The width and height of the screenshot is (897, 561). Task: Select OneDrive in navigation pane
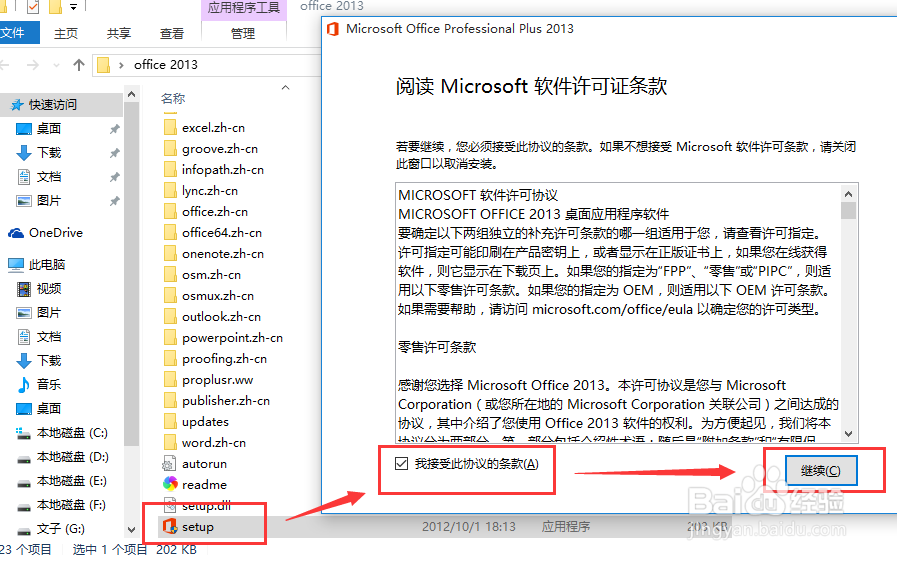56,233
